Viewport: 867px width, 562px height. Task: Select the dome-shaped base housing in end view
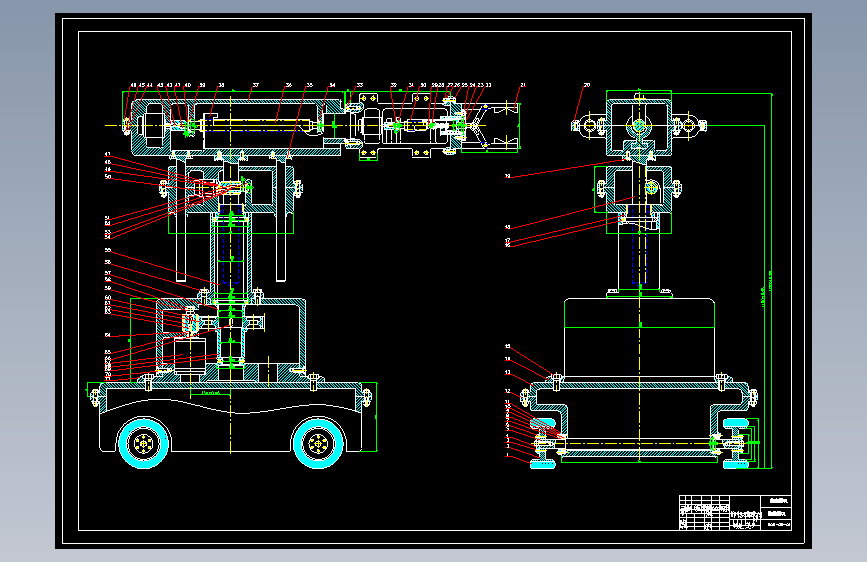click(640, 339)
